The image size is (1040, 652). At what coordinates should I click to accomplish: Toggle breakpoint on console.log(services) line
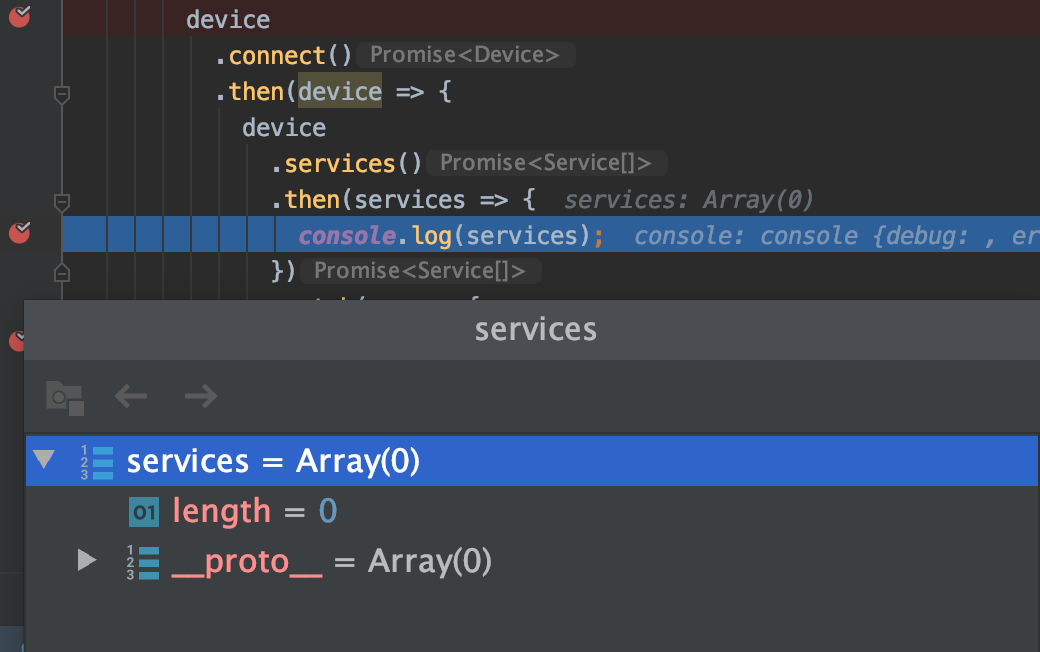[x=19, y=232]
